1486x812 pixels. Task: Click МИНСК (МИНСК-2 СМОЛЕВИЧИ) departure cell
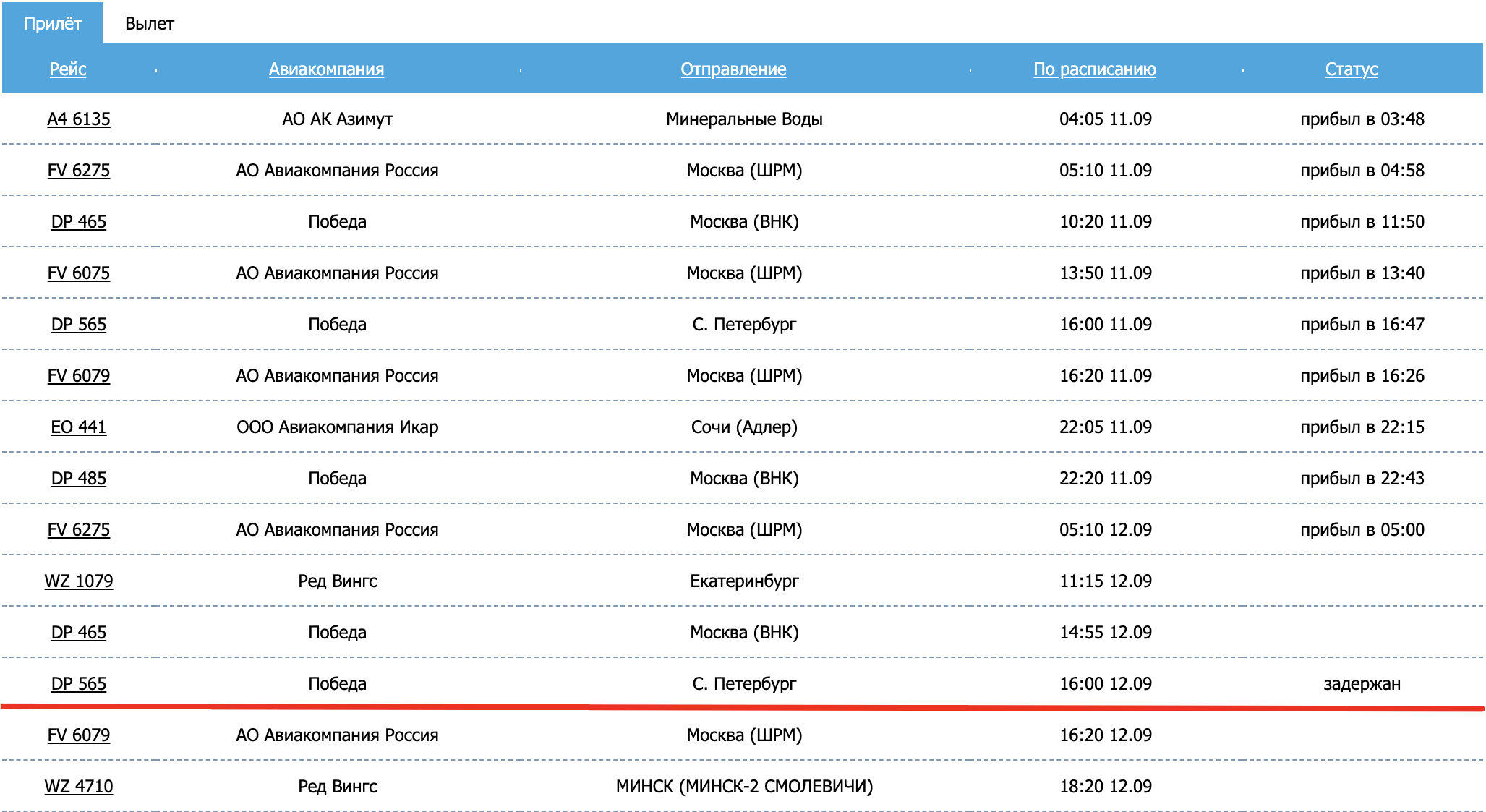pyautogui.click(x=744, y=787)
